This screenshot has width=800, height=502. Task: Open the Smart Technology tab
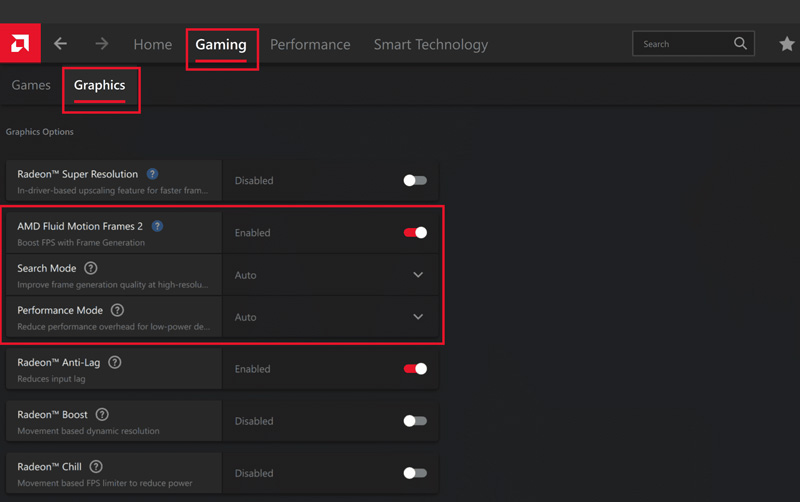click(431, 45)
